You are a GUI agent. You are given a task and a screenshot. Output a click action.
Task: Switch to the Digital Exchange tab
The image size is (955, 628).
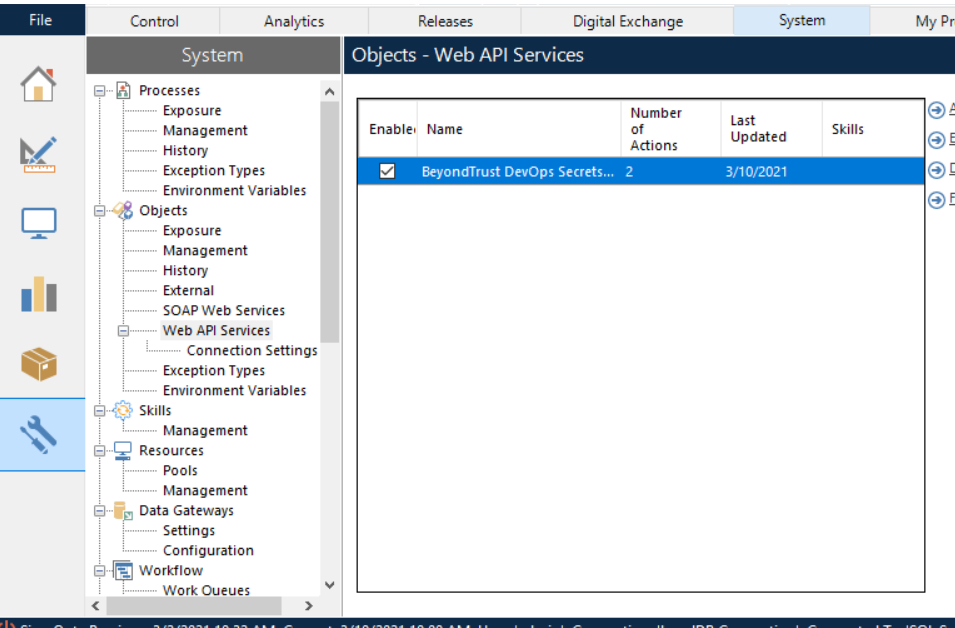point(627,21)
